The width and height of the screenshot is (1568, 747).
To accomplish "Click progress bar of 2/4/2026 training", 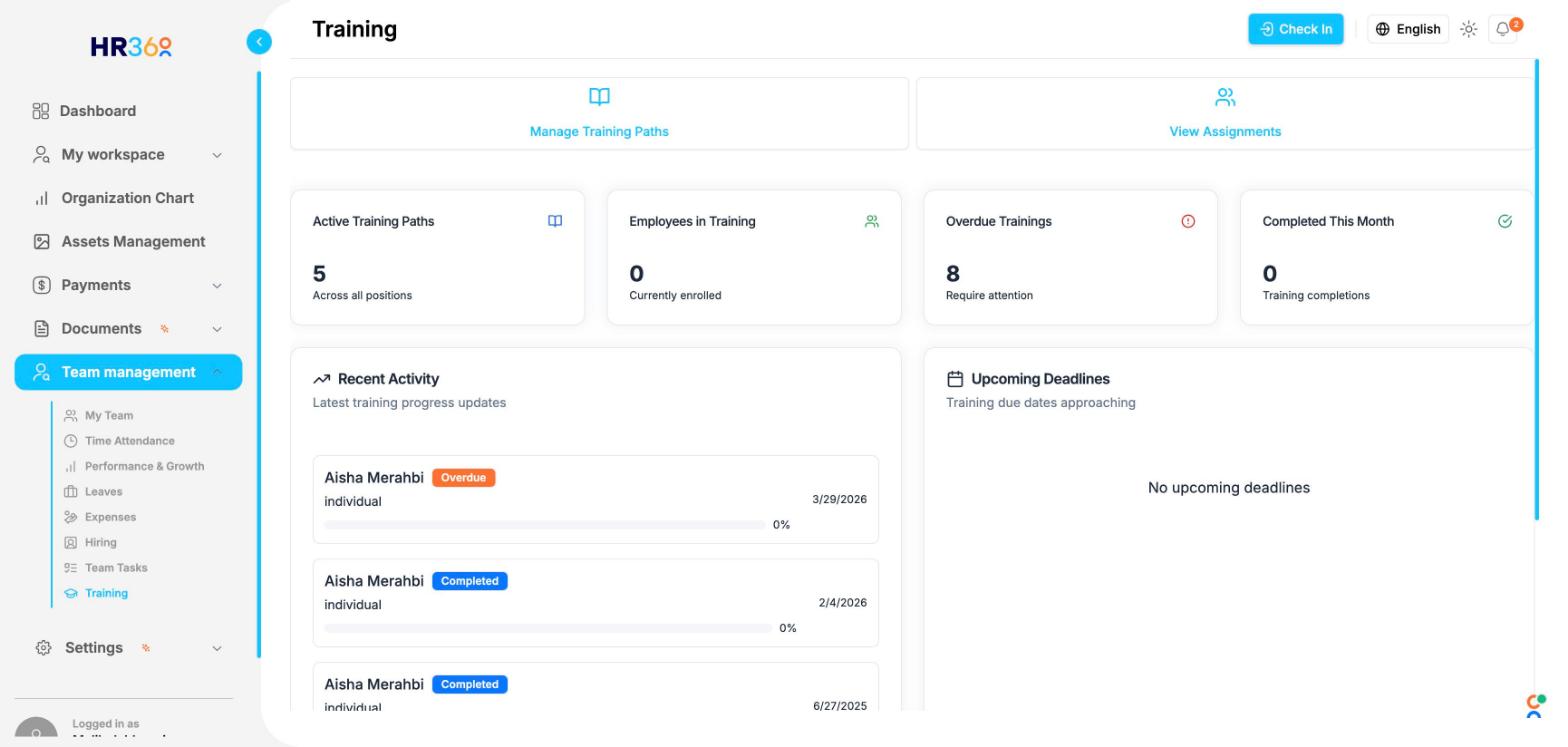I will click(x=548, y=628).
